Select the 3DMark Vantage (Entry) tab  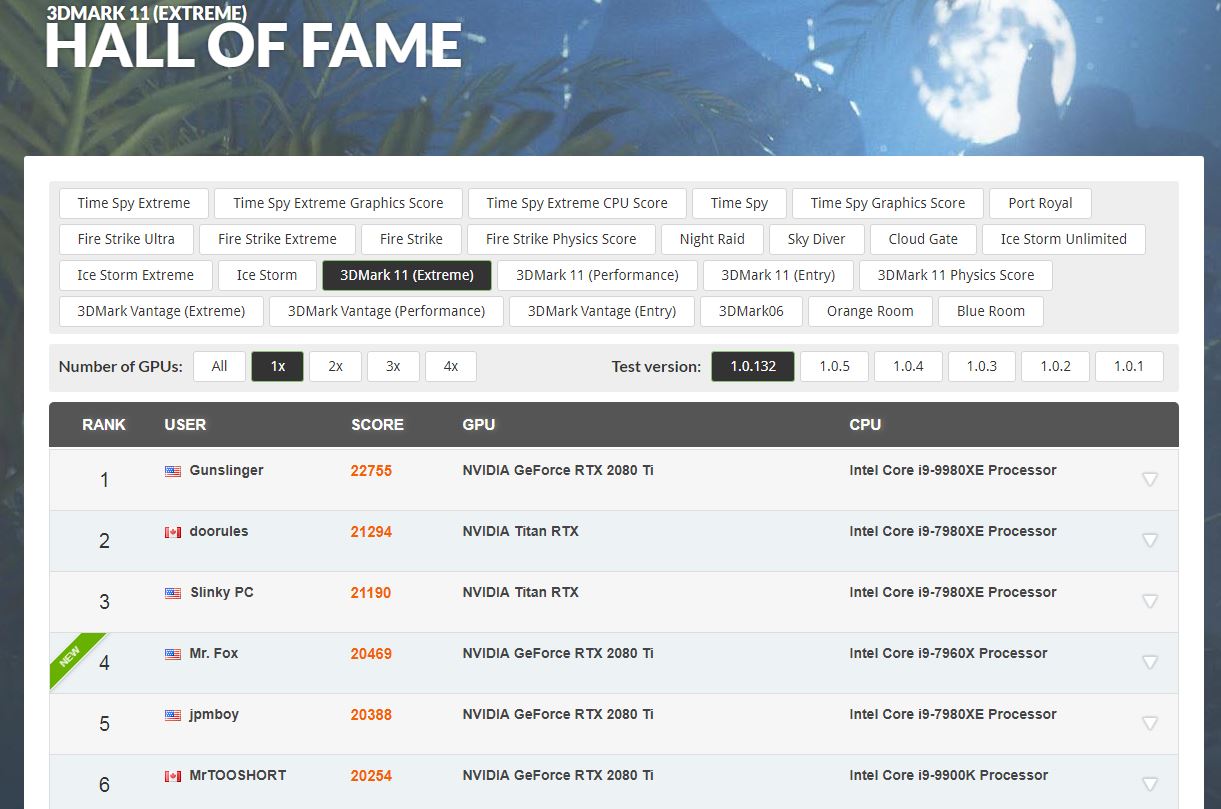tap(602, 311)
